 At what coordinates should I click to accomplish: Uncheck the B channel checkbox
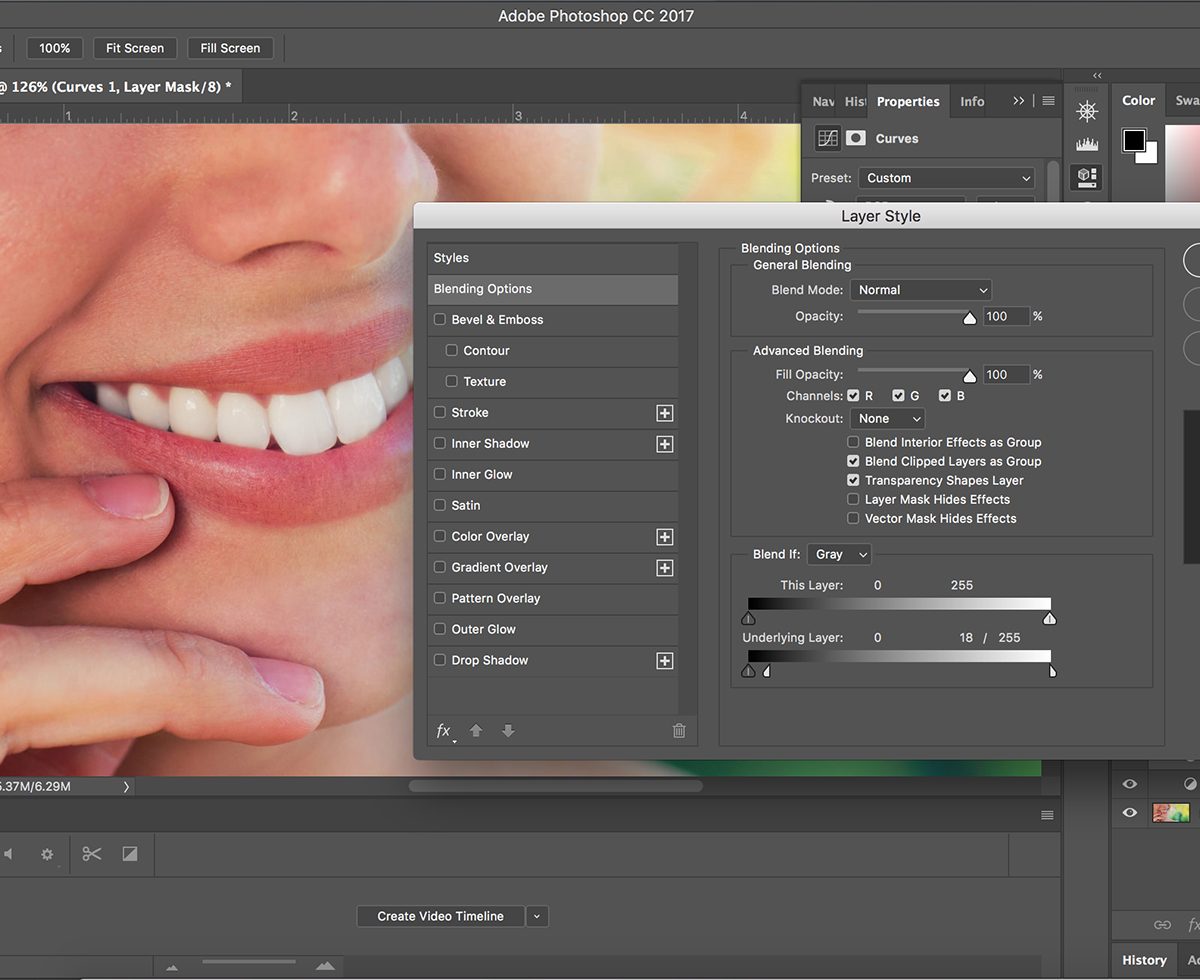click(x=944, y=396)
